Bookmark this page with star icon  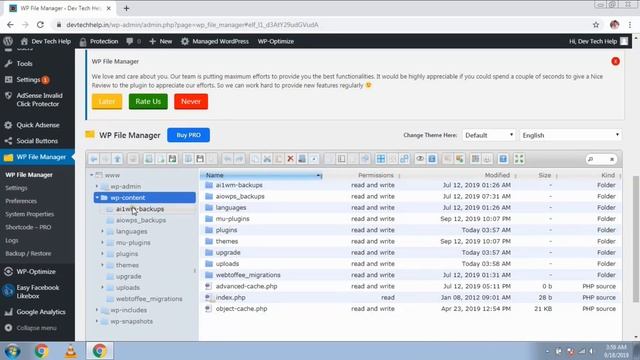click(x=596, y=25)
